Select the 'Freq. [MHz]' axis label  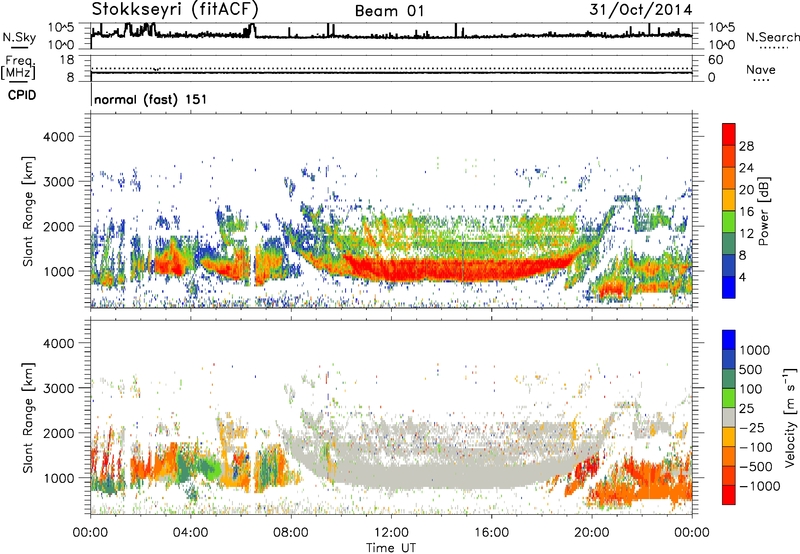pos(18,68)
